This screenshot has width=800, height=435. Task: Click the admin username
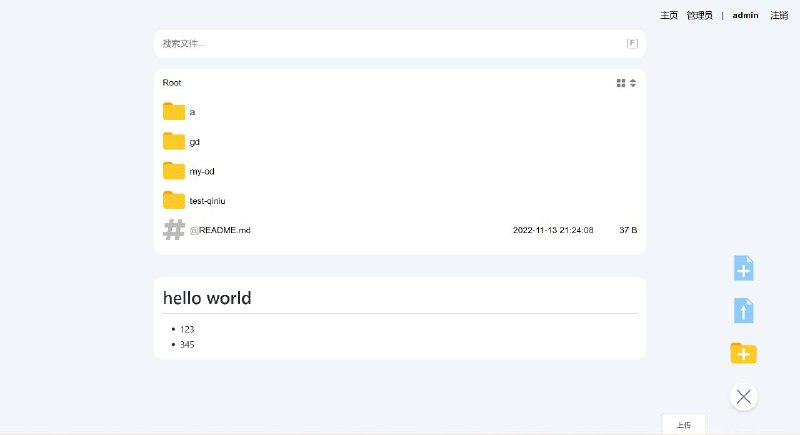[745, 15]
